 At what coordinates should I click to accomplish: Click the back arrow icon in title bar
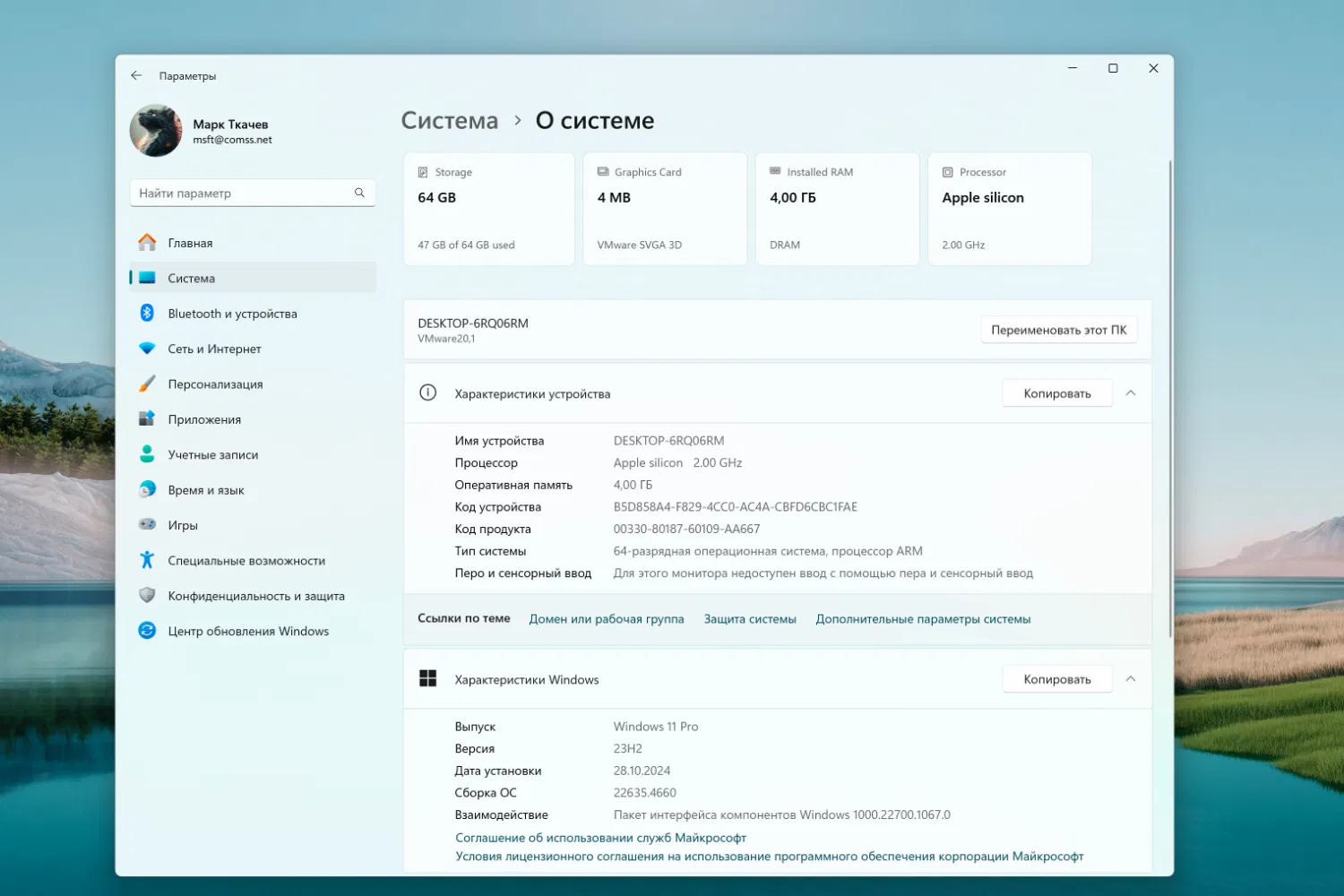tap(136, 76)
